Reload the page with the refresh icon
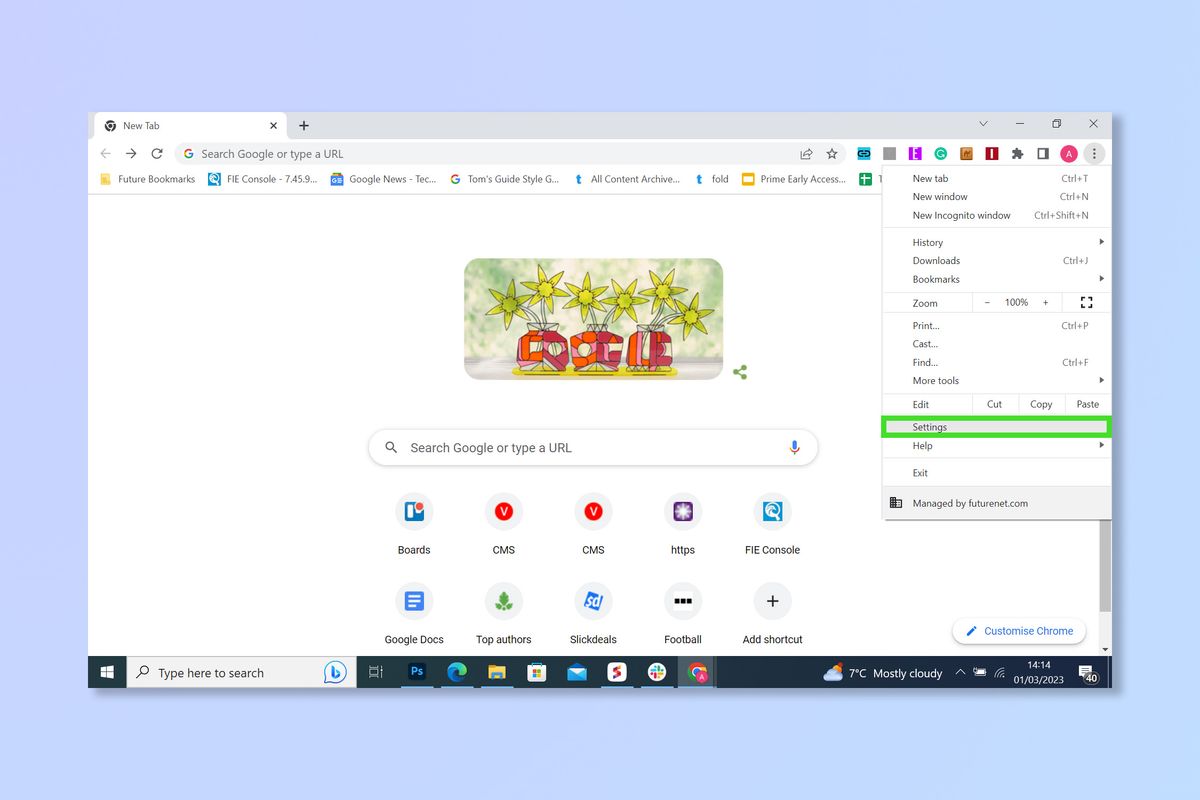Viewport: 1200px width, 800px height. tap(157, 153)
